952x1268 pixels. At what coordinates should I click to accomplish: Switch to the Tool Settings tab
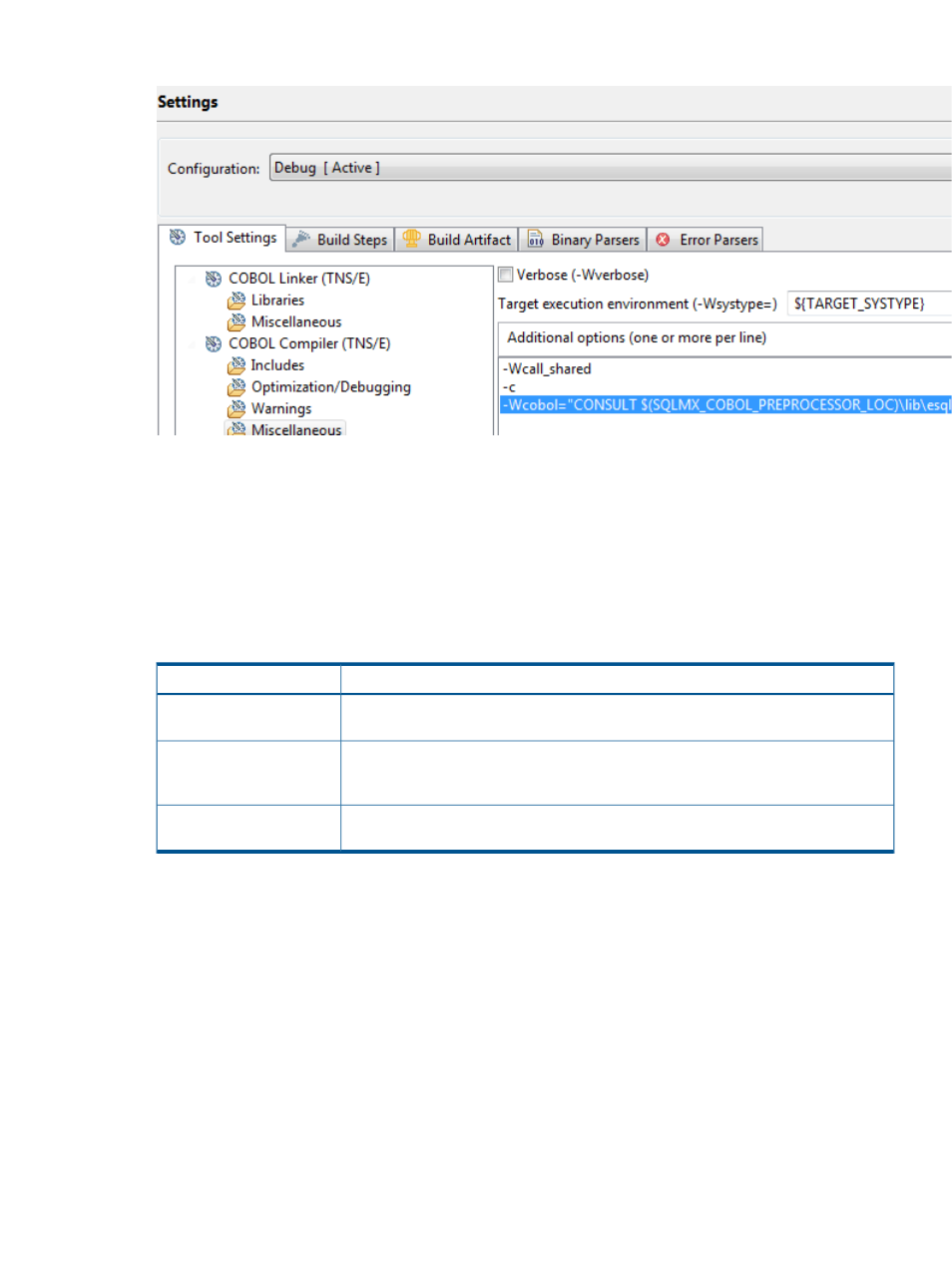(223, 238)
